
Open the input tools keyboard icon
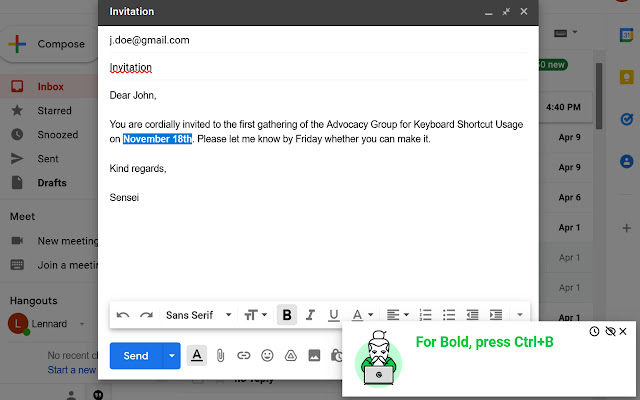tap(560, 33)
